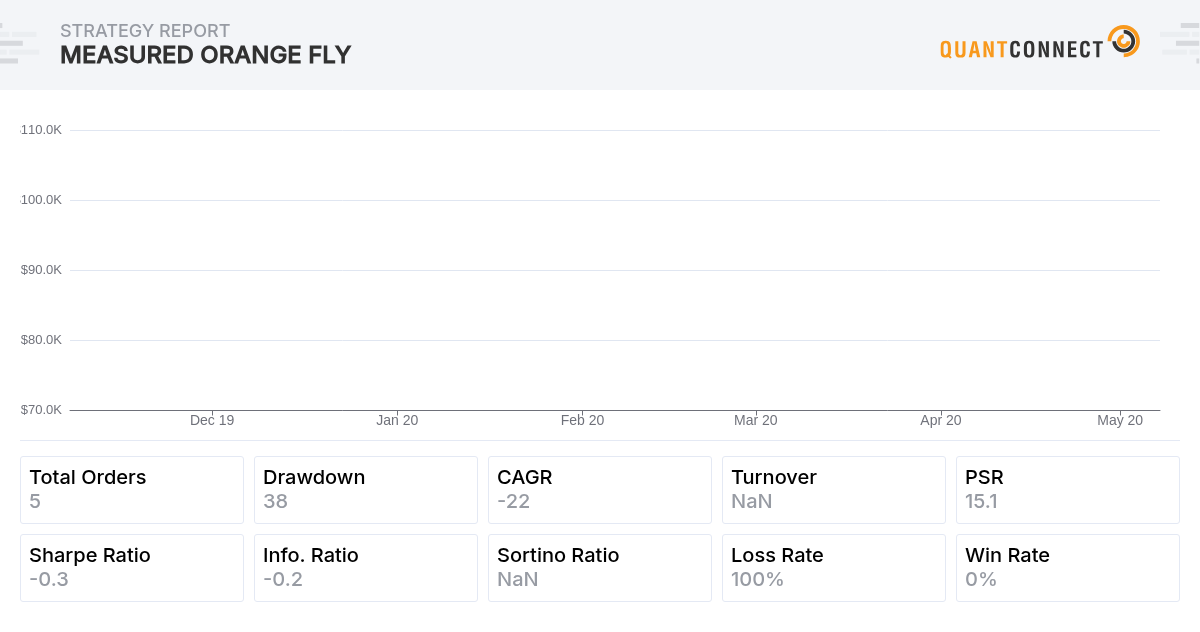Click the MEASURED ORANGE FLY title

click(x=206, y=55)
